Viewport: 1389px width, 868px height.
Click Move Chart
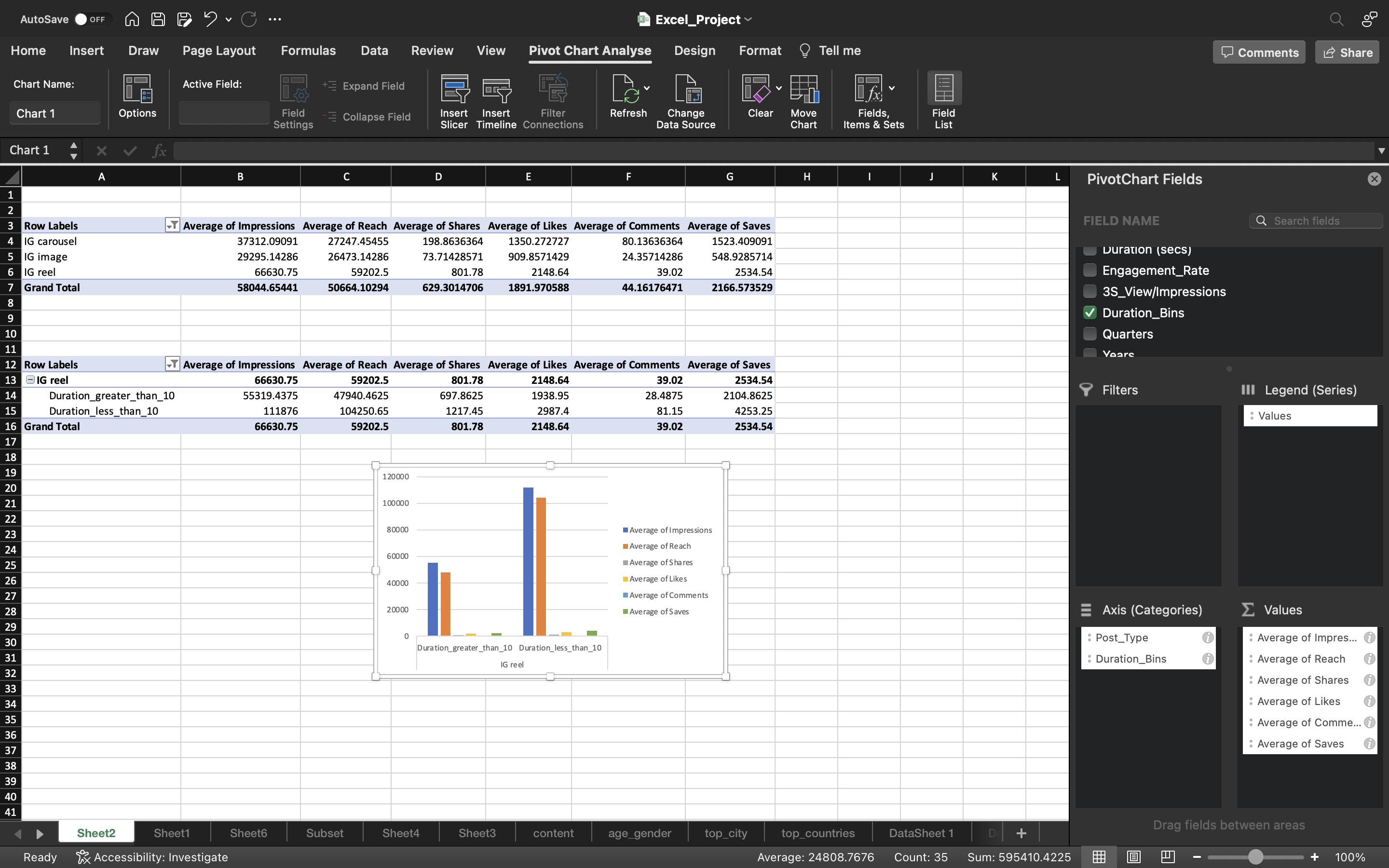click(x=803, y=102)
